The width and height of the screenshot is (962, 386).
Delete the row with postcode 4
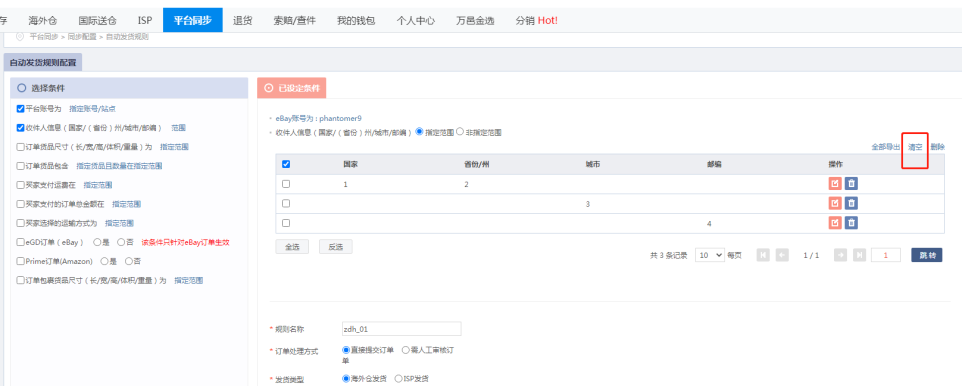(851, 223)
